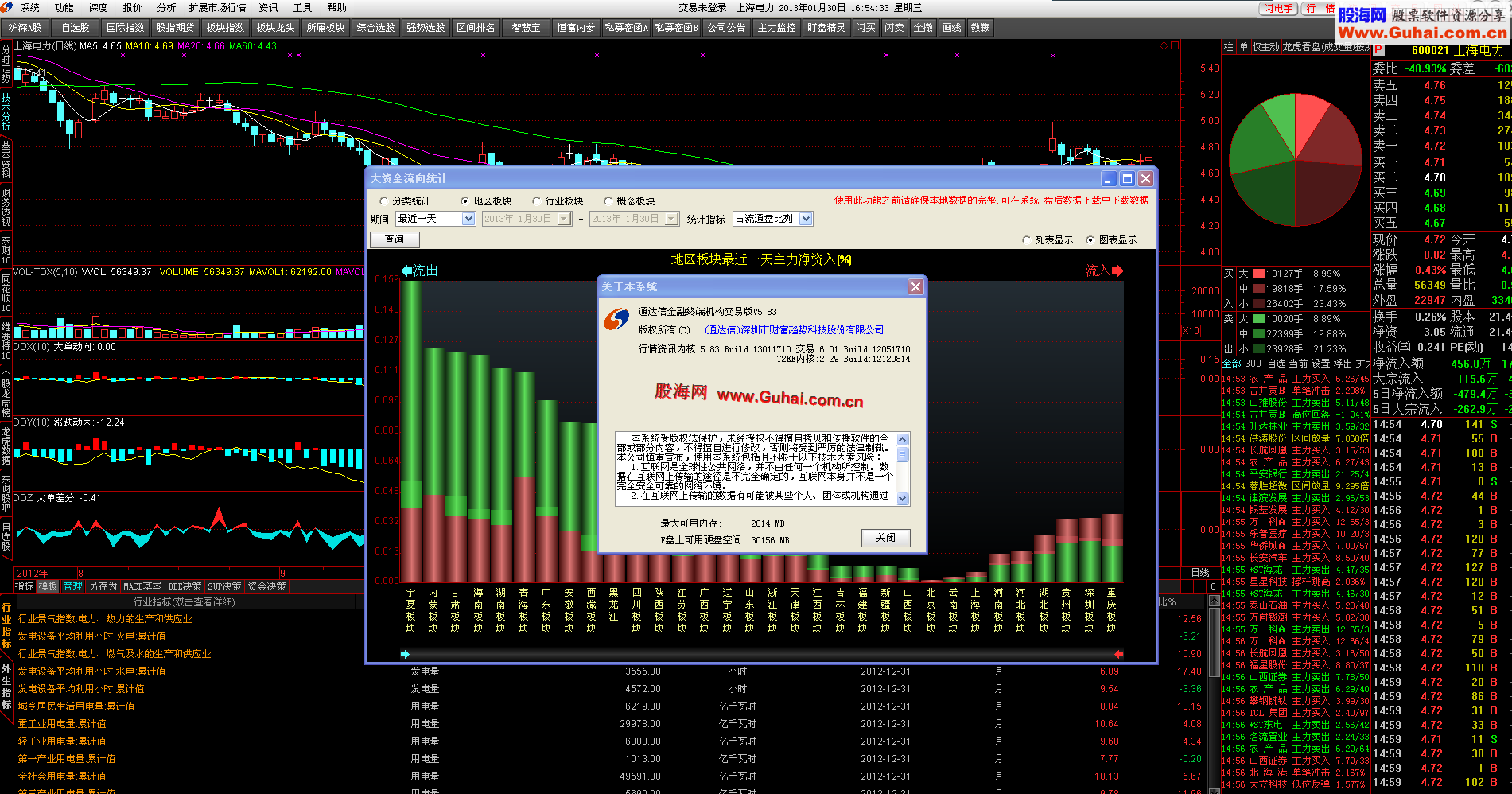Click the 宁夏板块 bar in the chart
The image size is (1512, 794).
click(x=410, y=430)
